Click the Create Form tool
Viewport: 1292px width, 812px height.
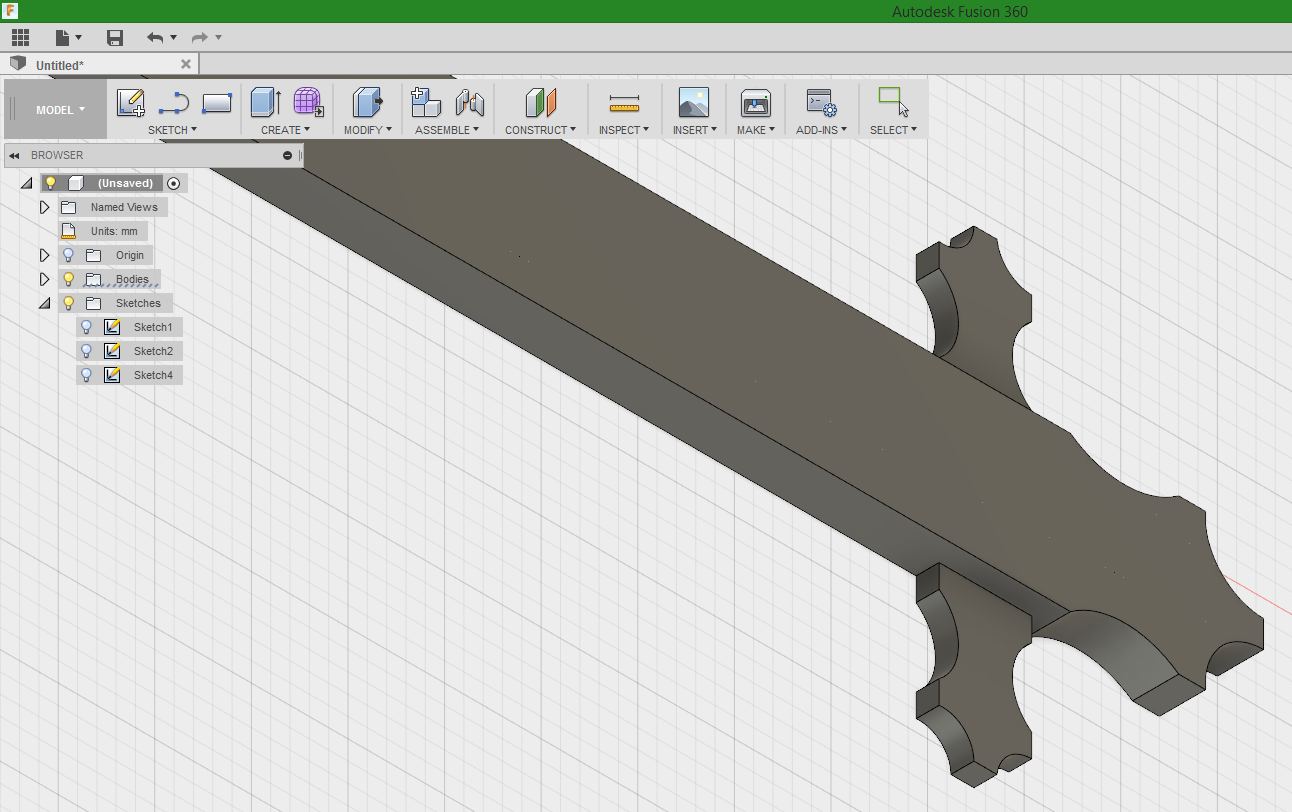point(308,102)
